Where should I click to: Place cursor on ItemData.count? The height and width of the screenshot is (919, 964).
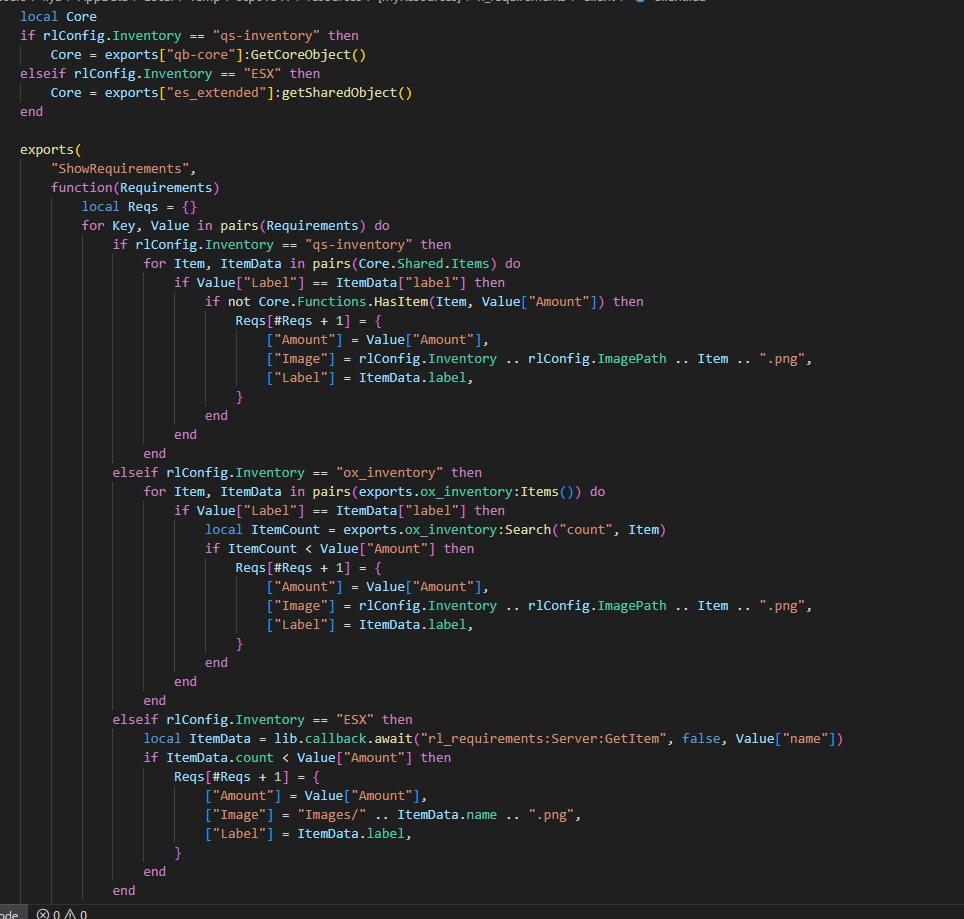(x=220, y=758)
